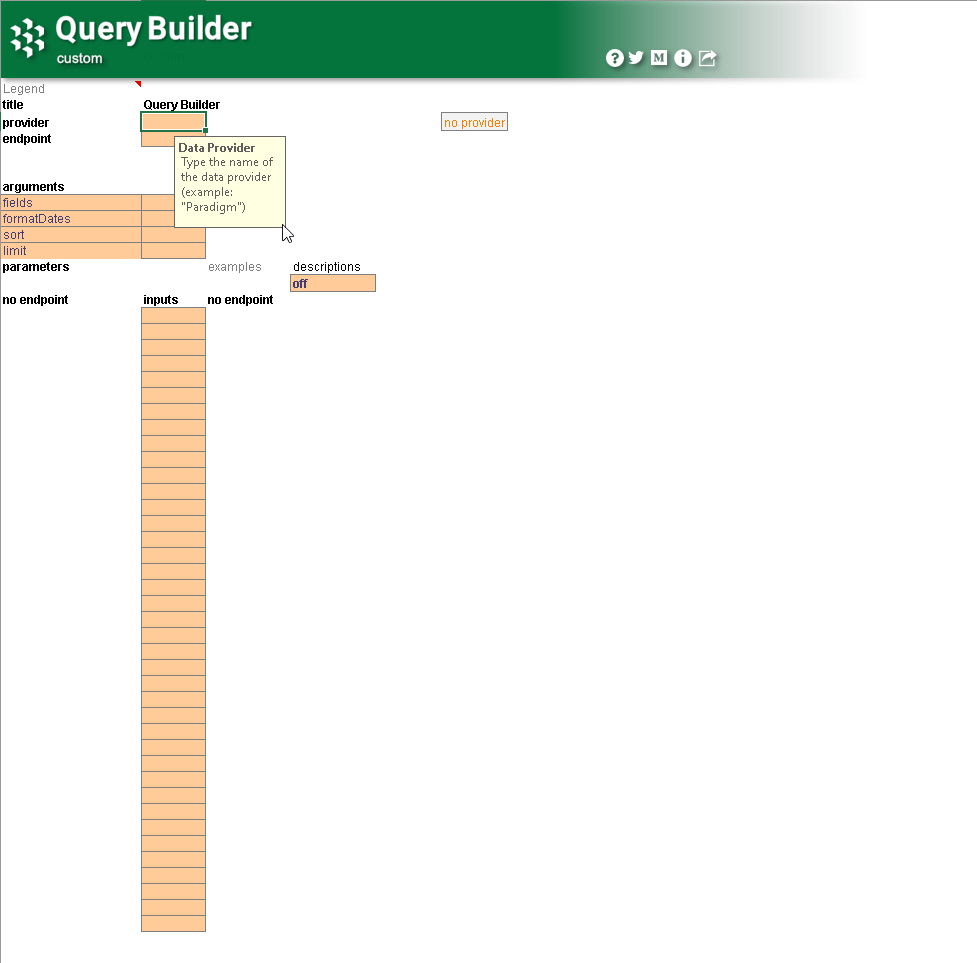Click the red marker above Legend
This screenshot has width=977, height=963.
(139, 82)
